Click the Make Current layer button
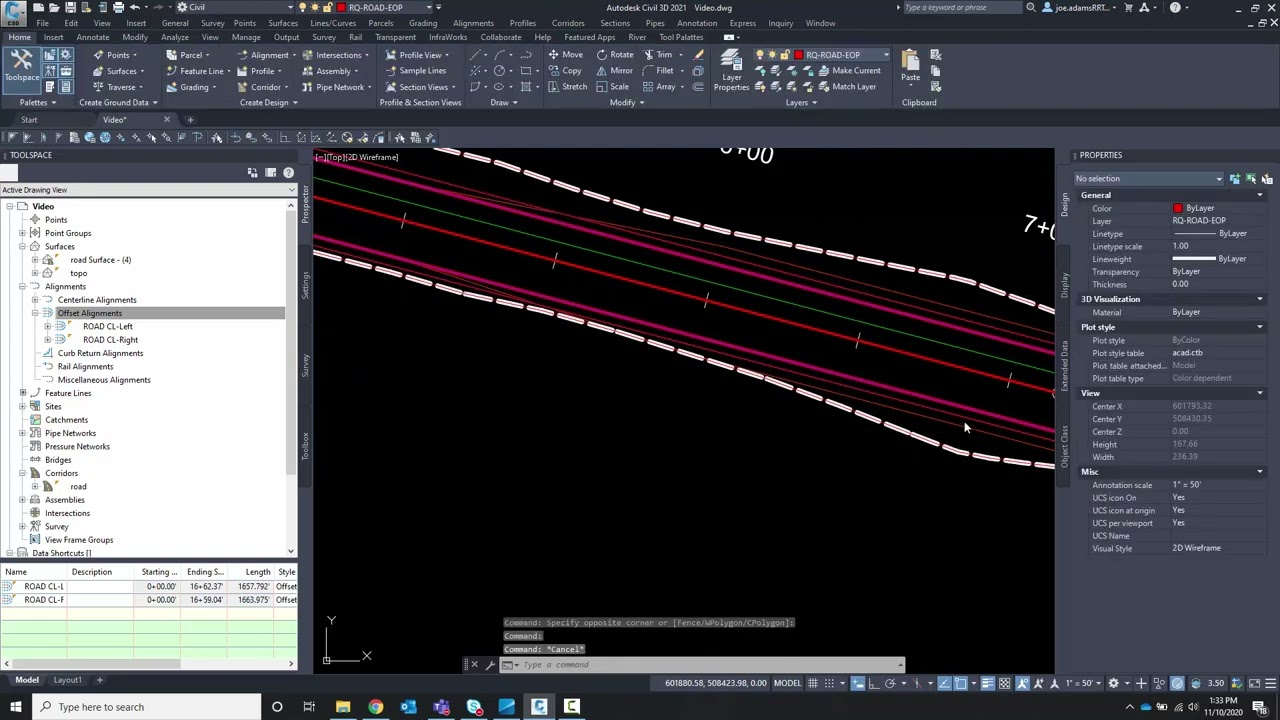Image resolution: width=1280 pixels, height=720 pixels. tap(849, 71)
